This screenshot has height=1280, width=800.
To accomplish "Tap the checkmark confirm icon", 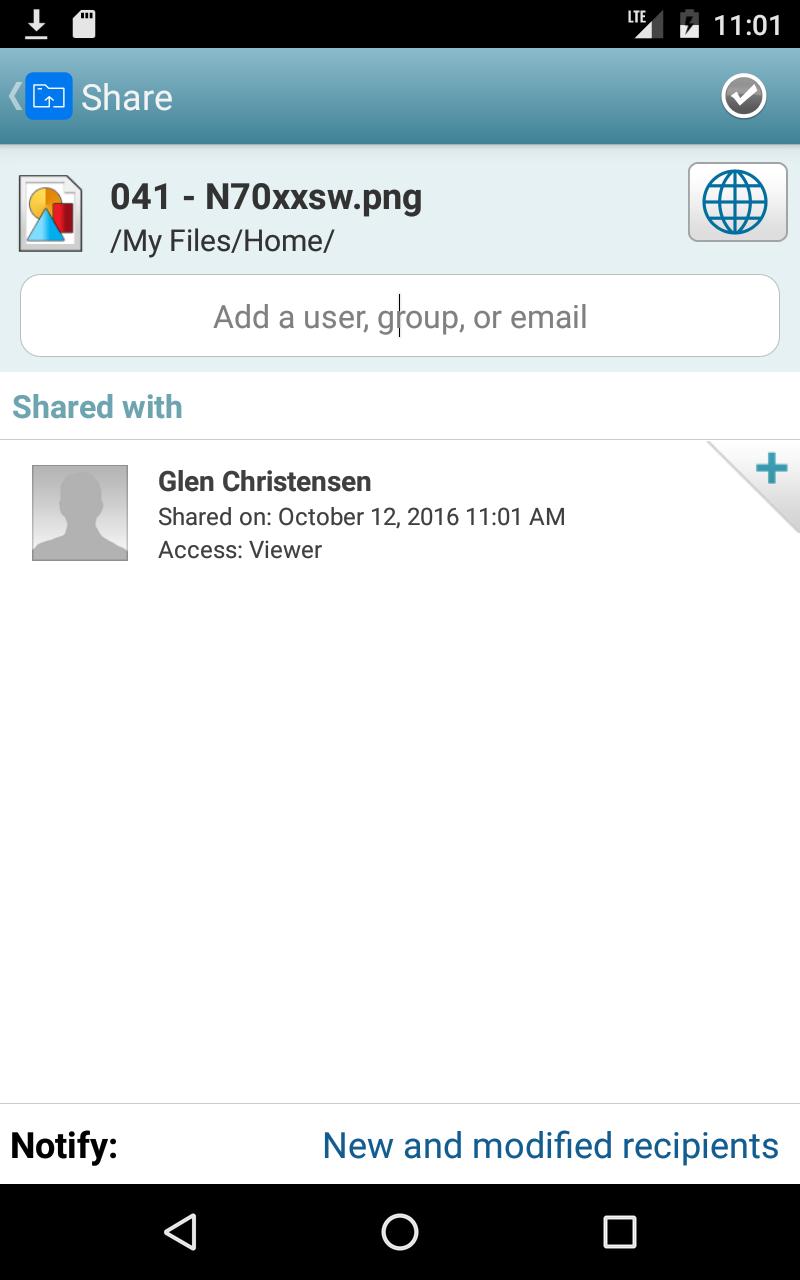I will [x=743, y=97].
